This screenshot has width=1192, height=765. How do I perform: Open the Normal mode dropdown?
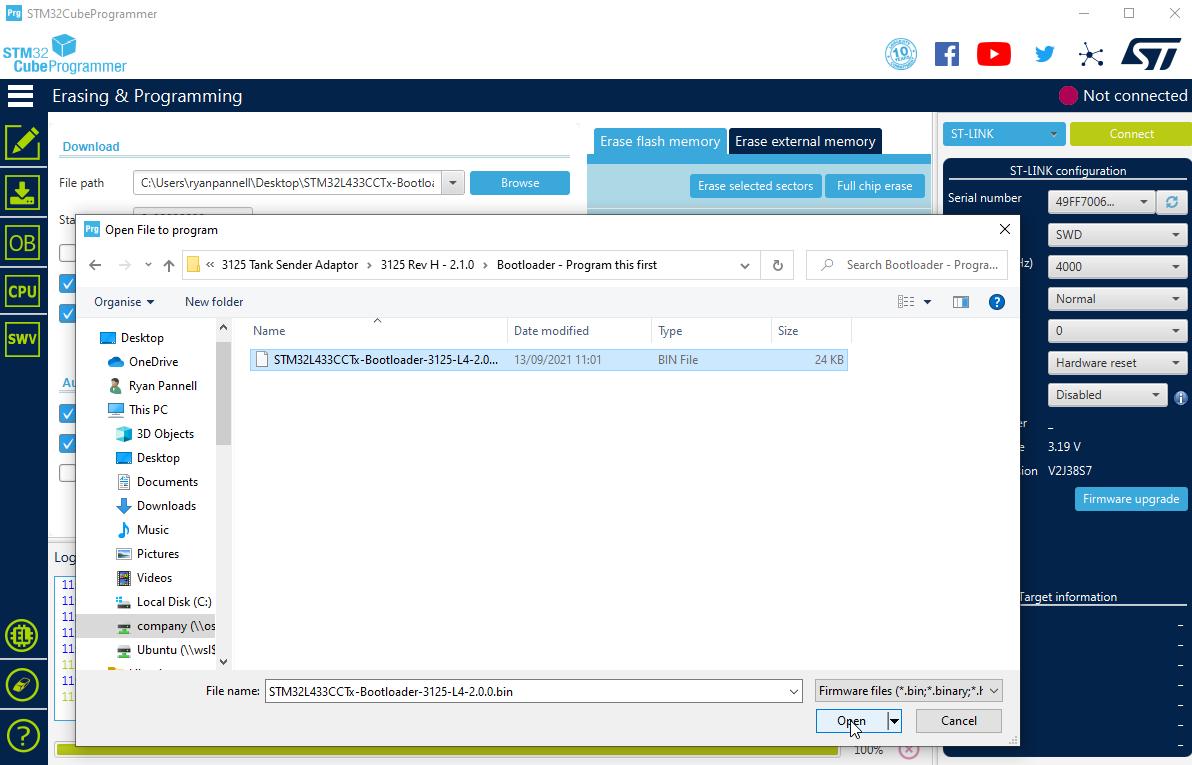[x=1116, y=299]
